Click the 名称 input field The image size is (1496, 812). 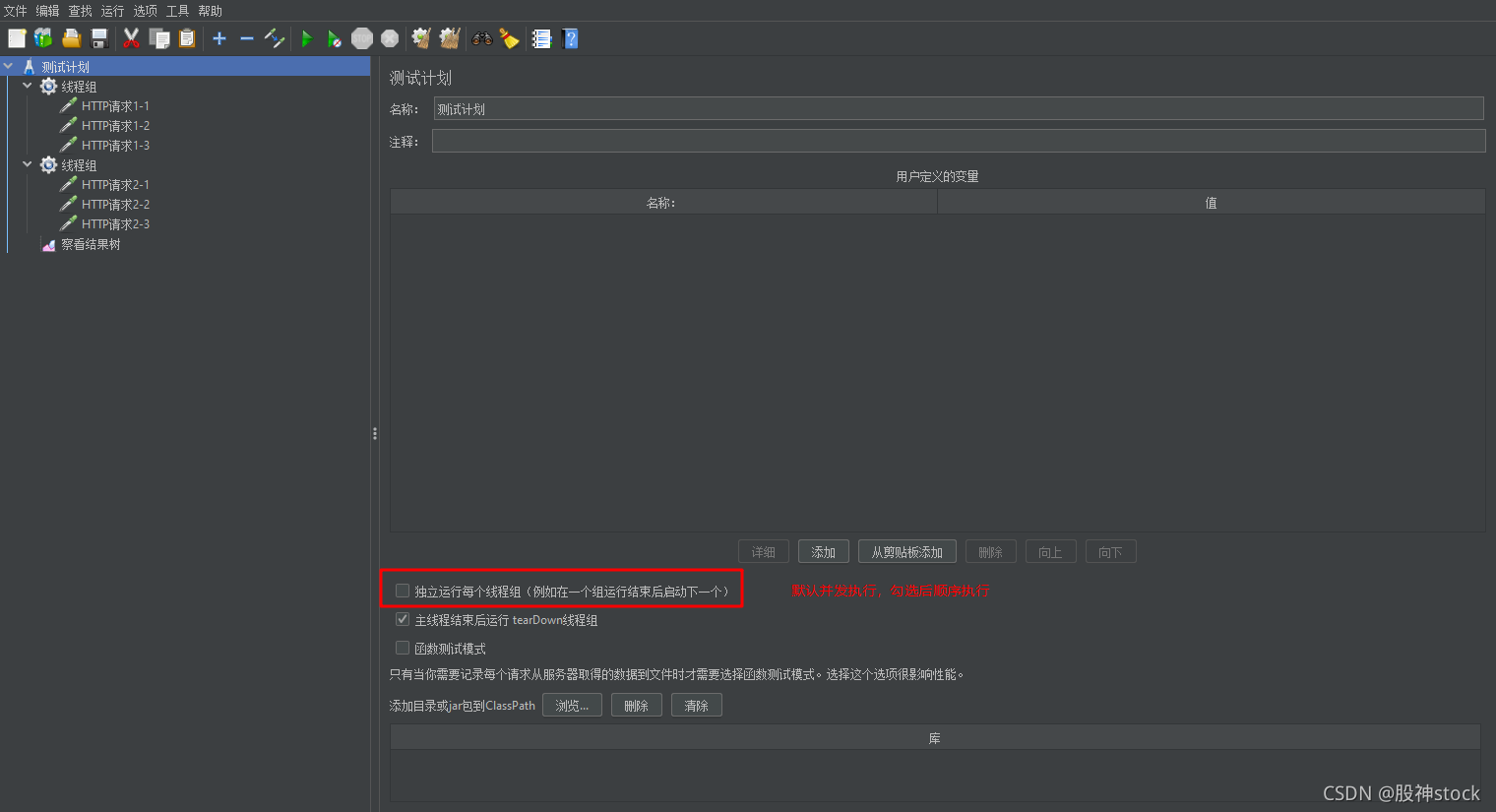click(x=959, y=108)
